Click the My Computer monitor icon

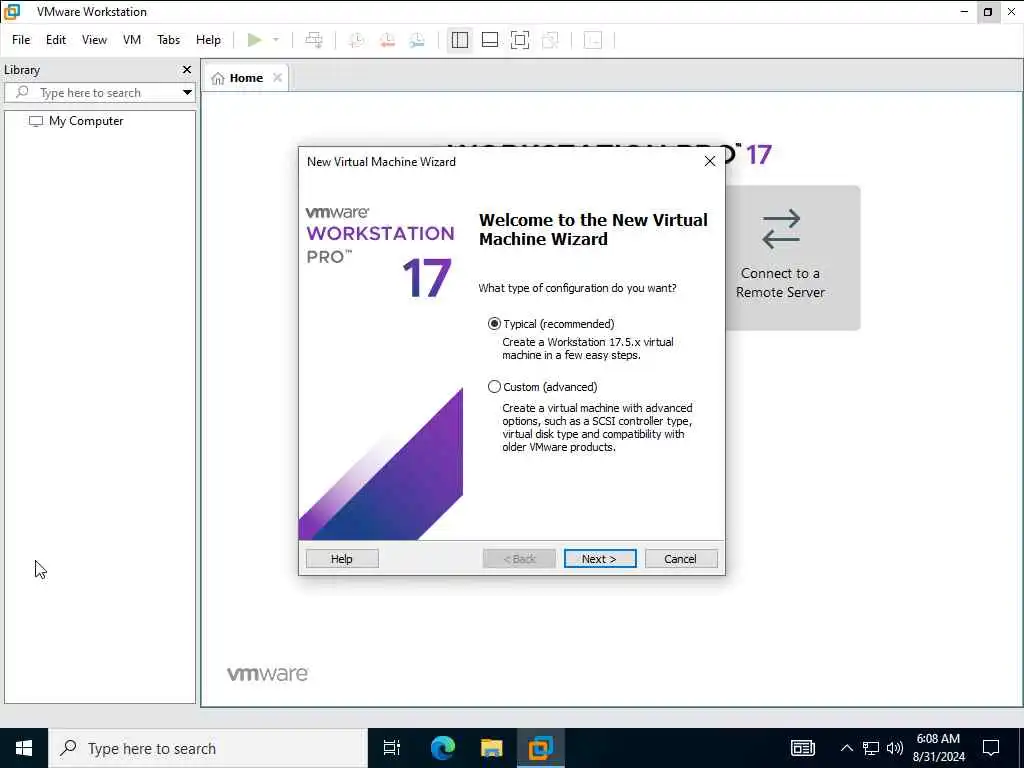(36, 121)
